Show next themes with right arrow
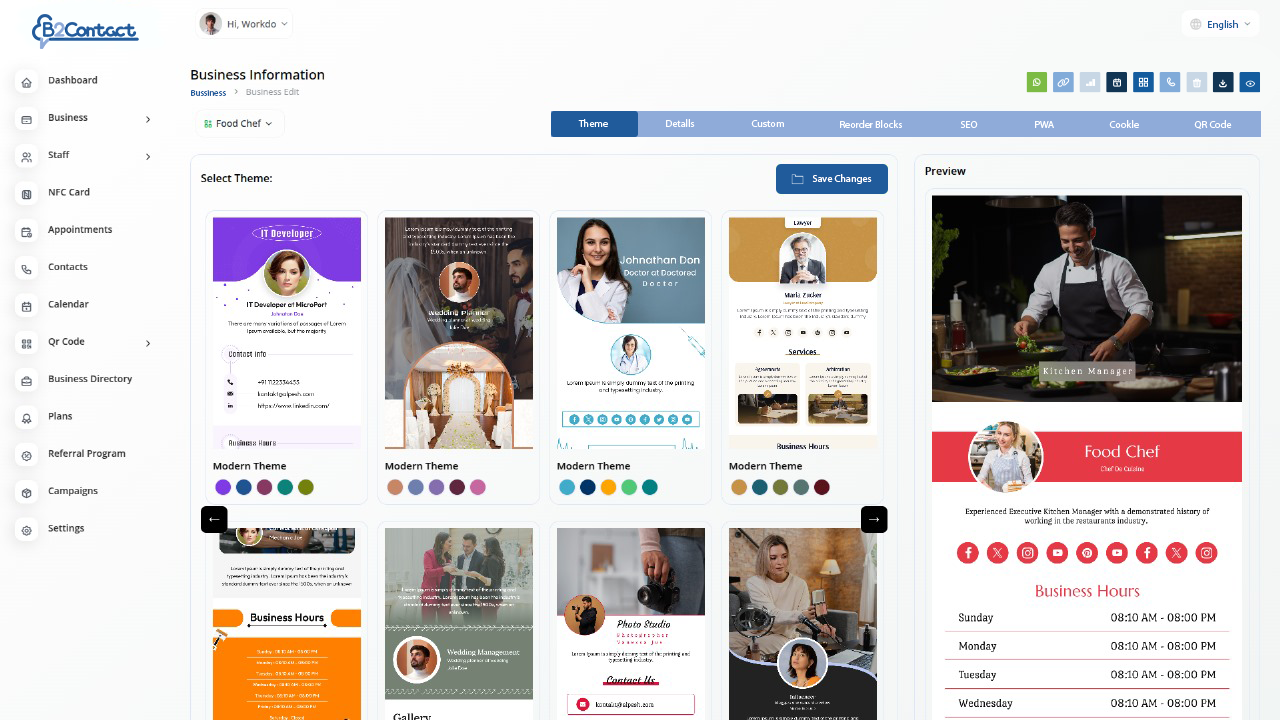Viewport: 1280px width, 720px height. tap(874, 519)
